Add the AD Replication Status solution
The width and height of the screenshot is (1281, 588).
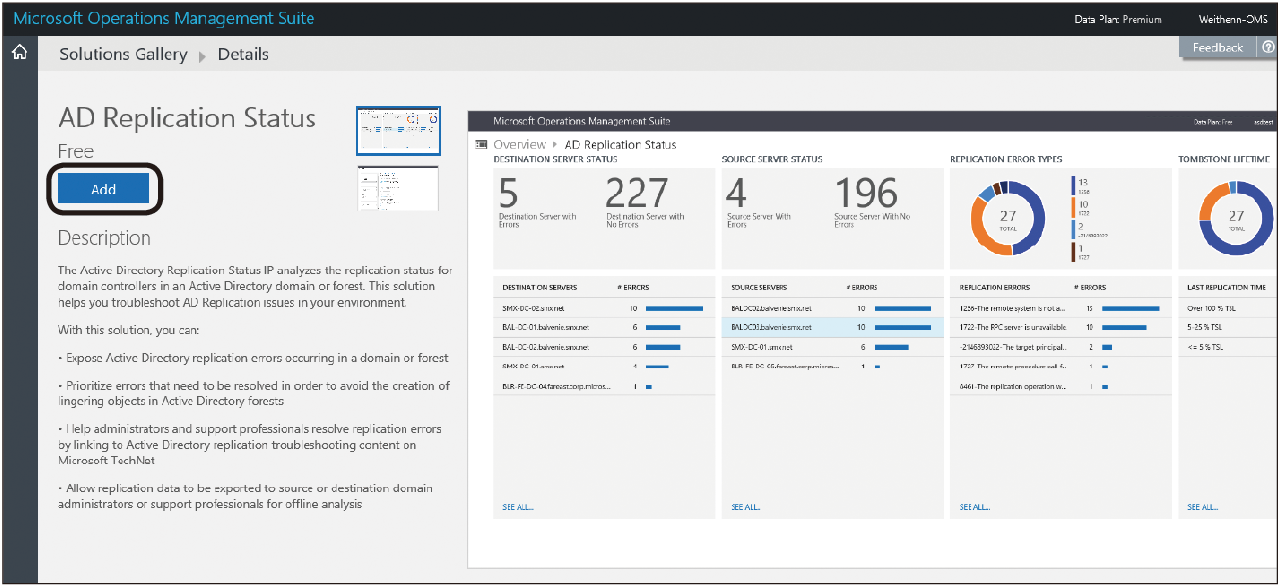[103, 189]
